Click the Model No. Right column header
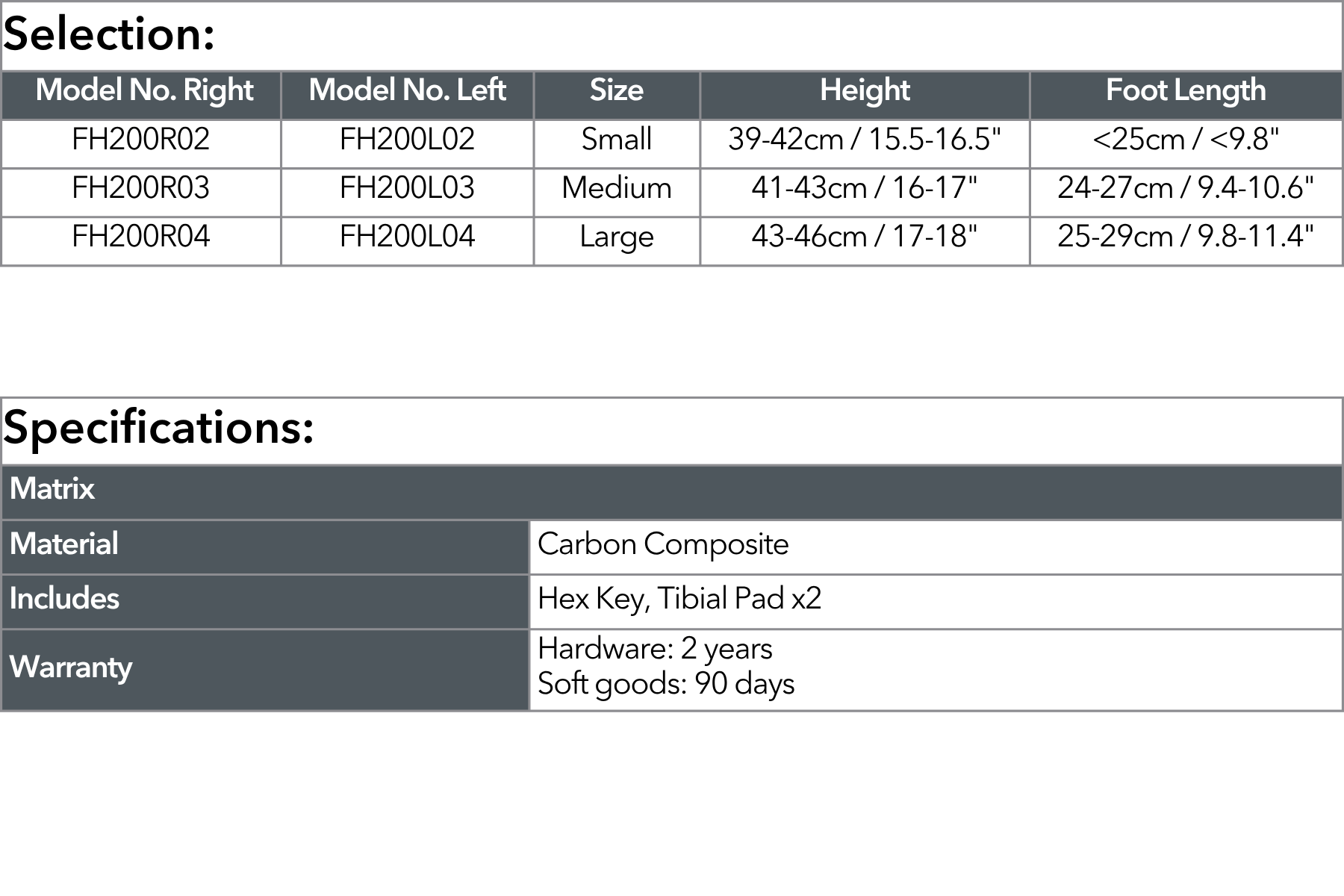 144,91
